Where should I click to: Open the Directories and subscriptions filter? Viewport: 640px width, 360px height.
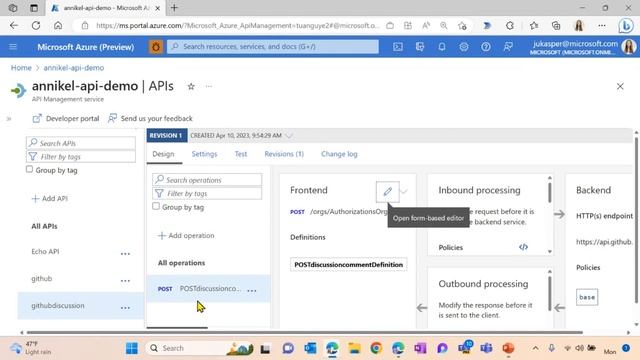(x=420, y=47)
